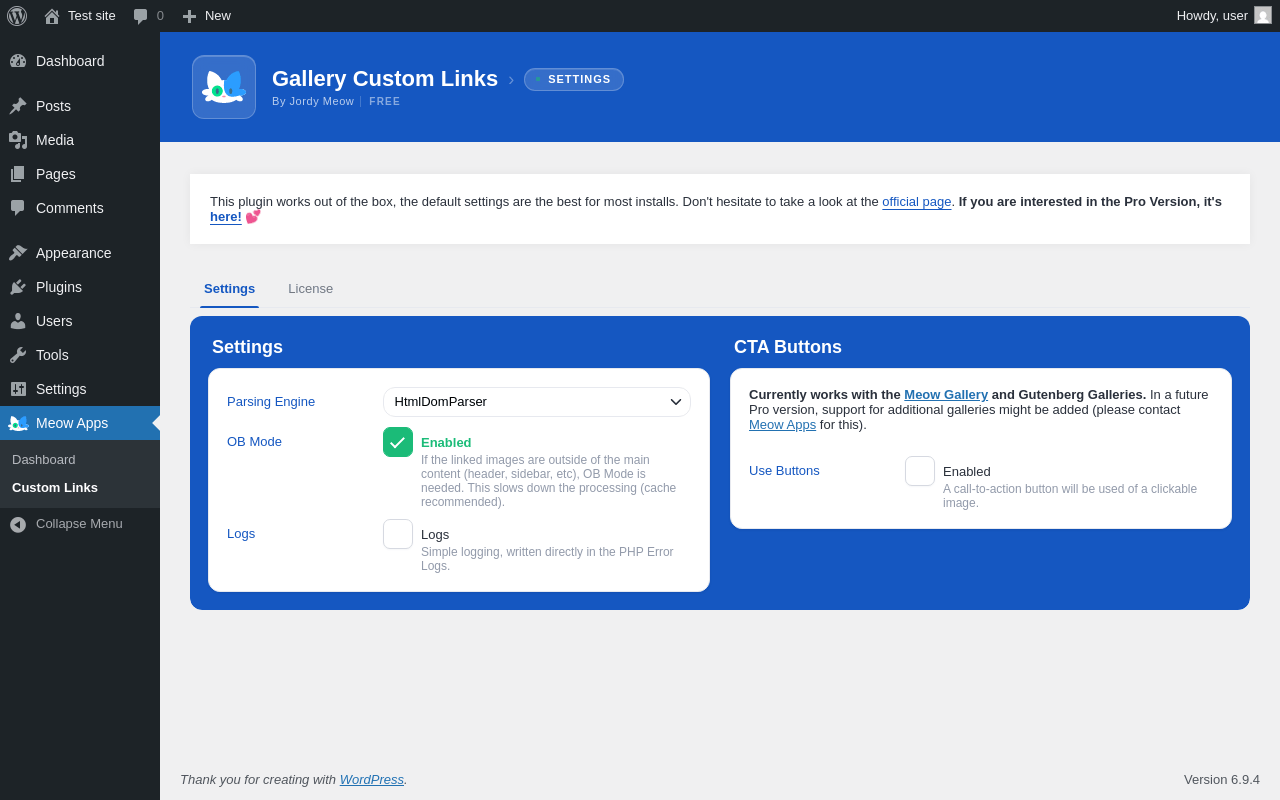Click the Settings sliders icon in sidebar
Image resolution: width=1280 pixels, height=800 pixels.
18,389
